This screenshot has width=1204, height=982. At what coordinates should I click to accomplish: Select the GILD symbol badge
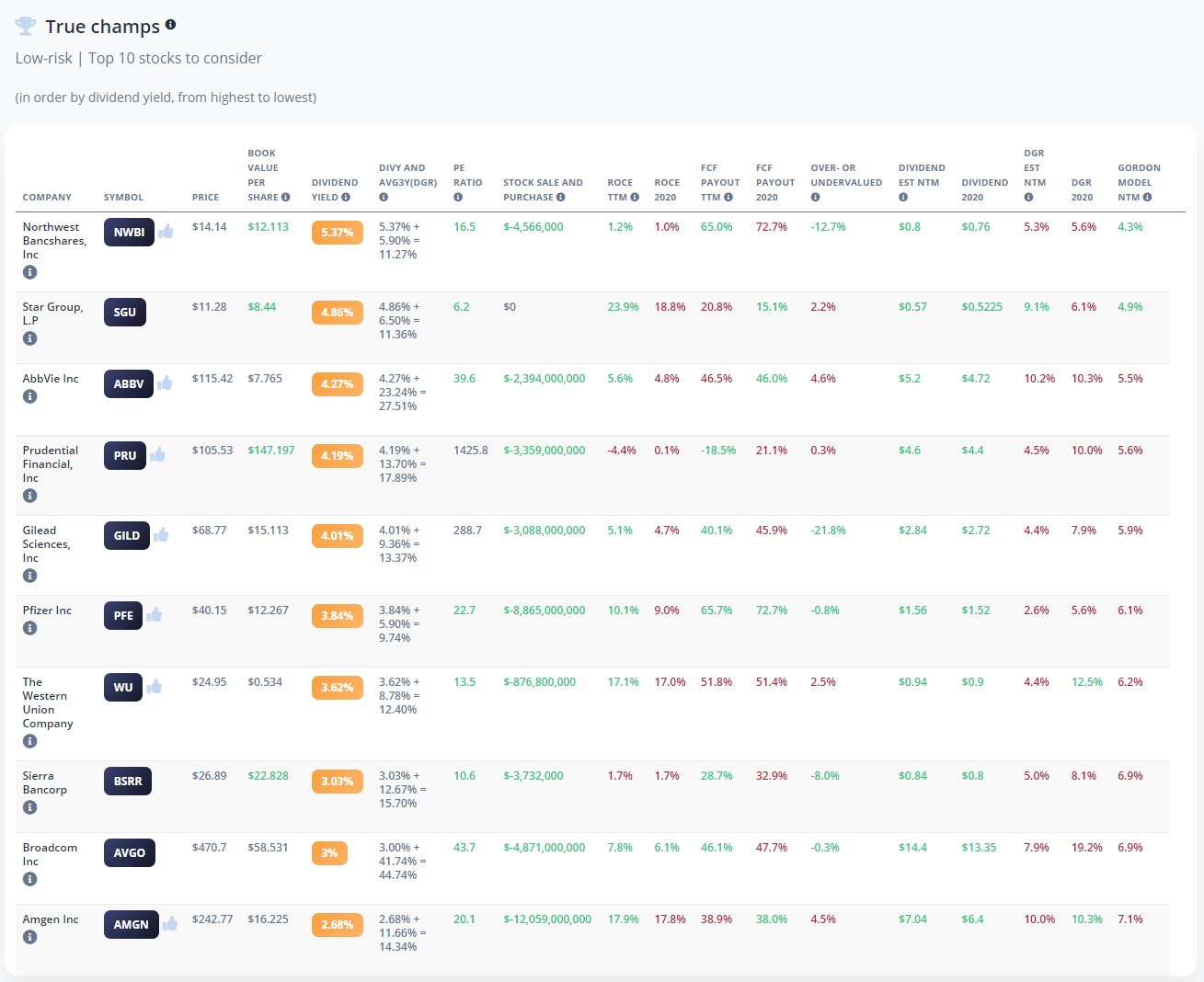[x=127, y=536]
